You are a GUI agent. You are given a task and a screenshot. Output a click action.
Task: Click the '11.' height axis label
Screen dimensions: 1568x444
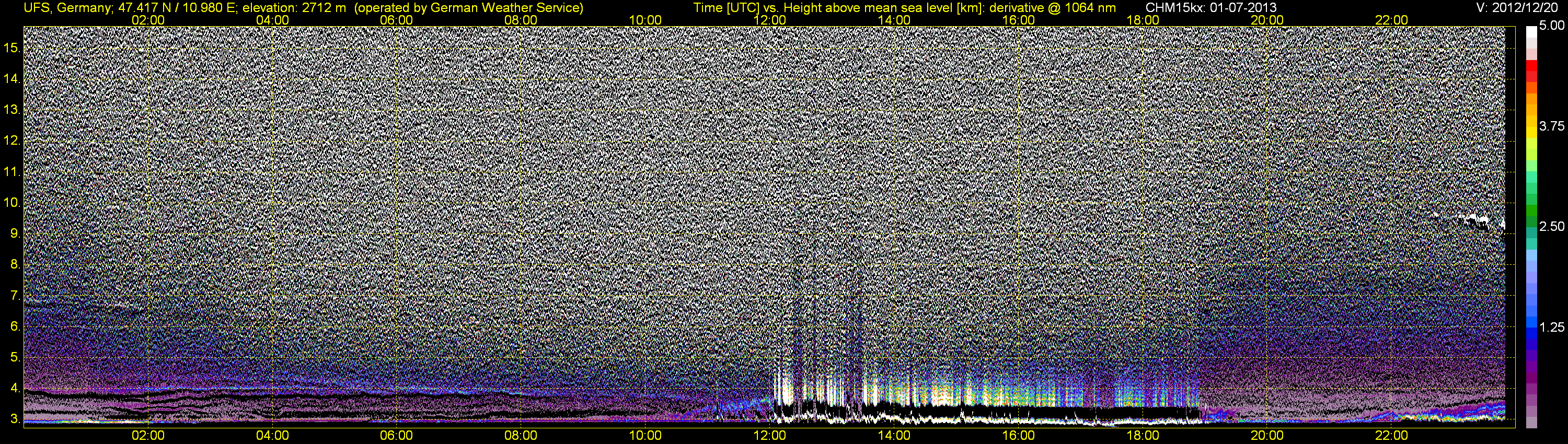(x=12, y=172)
